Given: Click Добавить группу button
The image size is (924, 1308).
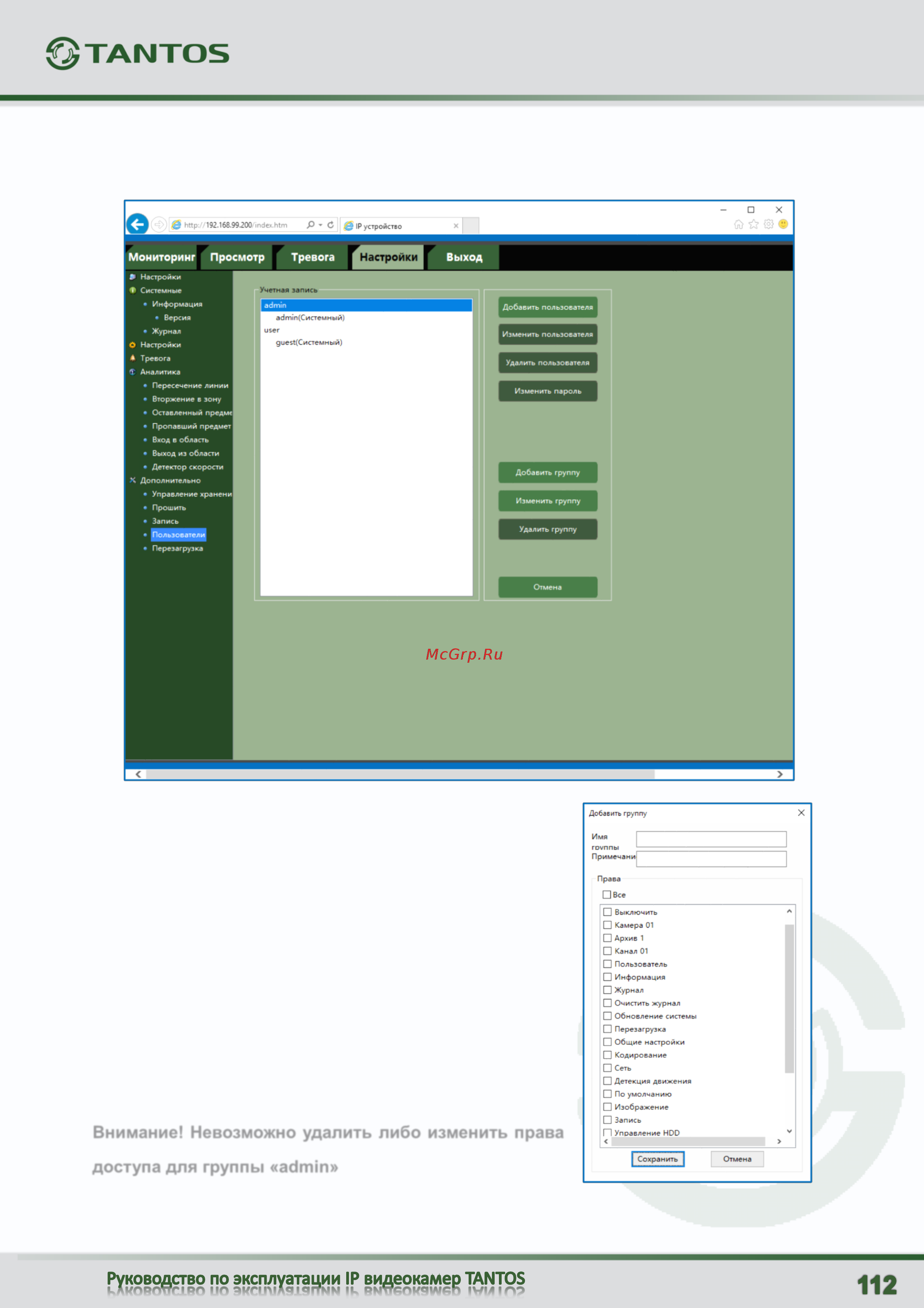Looking at the screenshot, I should pos(548,473).
